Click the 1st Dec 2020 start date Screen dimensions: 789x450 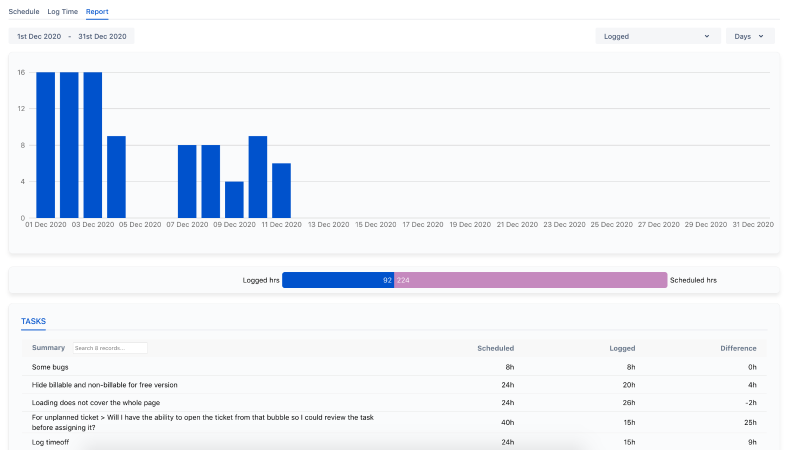pyautogui.click(x=39, y=36)
